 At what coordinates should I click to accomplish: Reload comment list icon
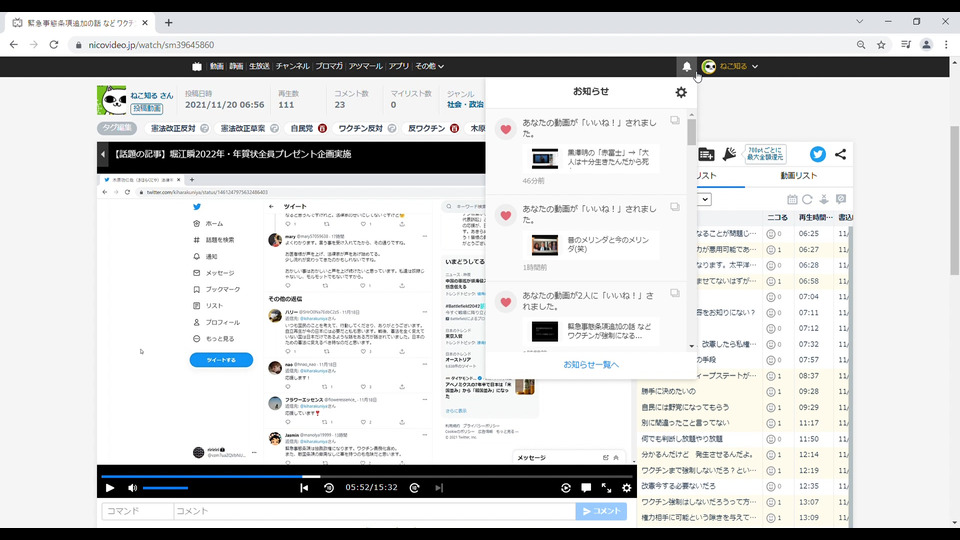808,200
